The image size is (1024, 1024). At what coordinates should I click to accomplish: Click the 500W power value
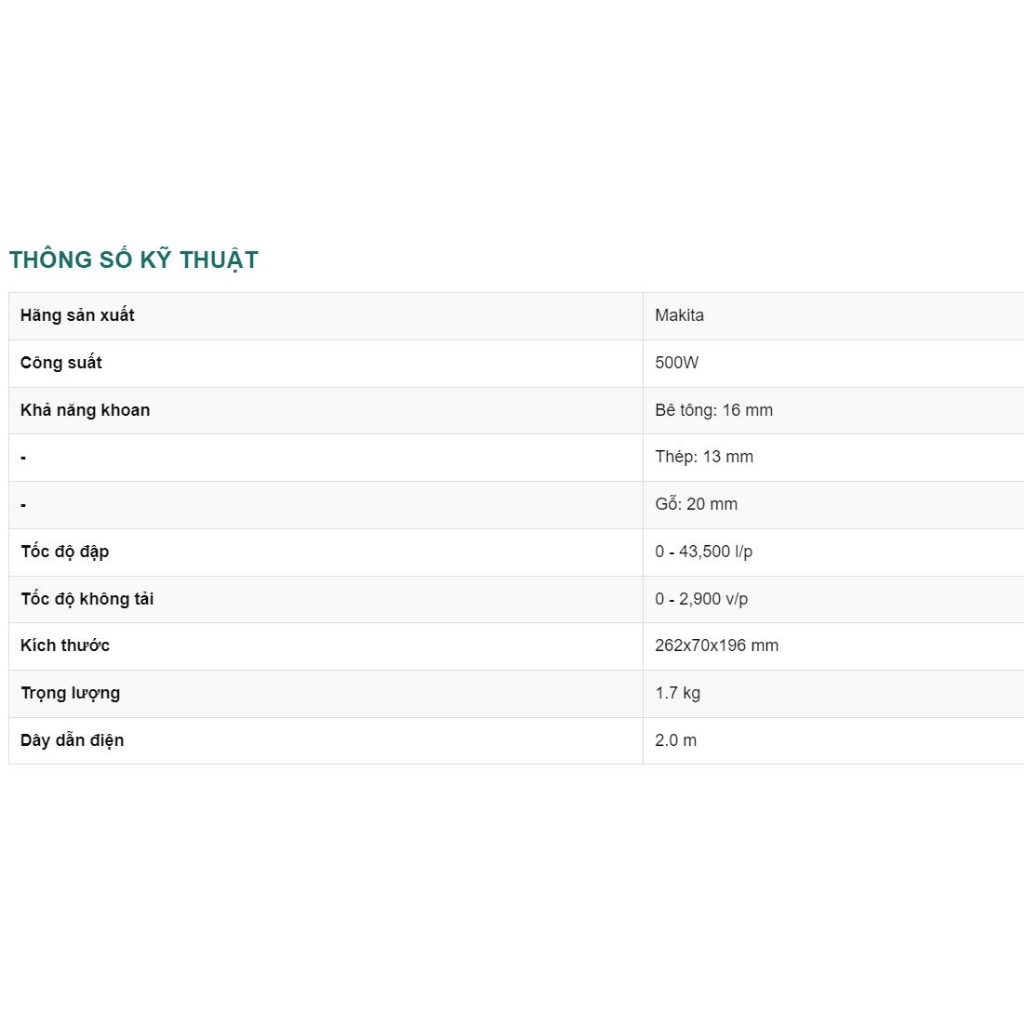pyautogui.click(x=677, y=363)
